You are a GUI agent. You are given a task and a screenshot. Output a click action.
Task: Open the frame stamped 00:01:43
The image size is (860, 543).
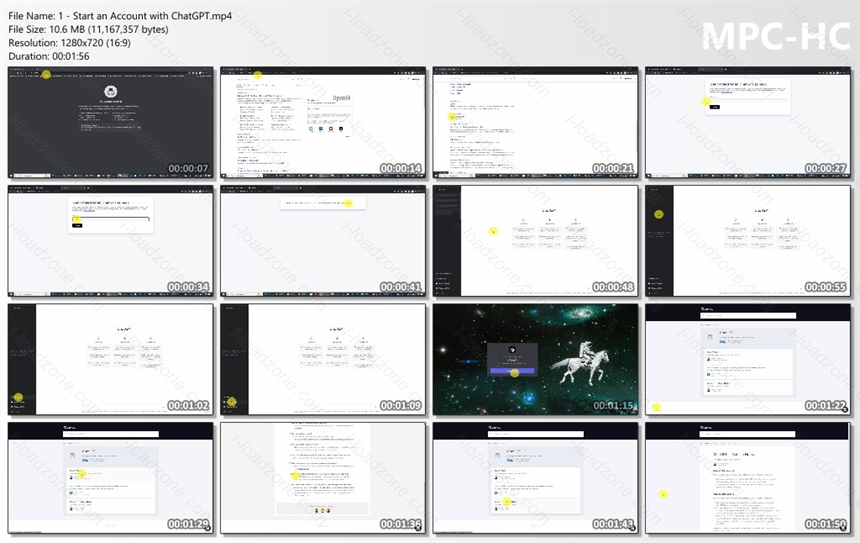[x=535, y=478]
